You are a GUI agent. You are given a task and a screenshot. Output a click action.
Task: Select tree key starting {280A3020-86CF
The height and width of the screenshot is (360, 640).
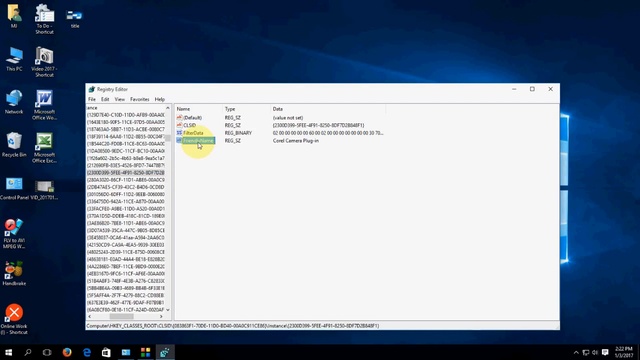126,180
